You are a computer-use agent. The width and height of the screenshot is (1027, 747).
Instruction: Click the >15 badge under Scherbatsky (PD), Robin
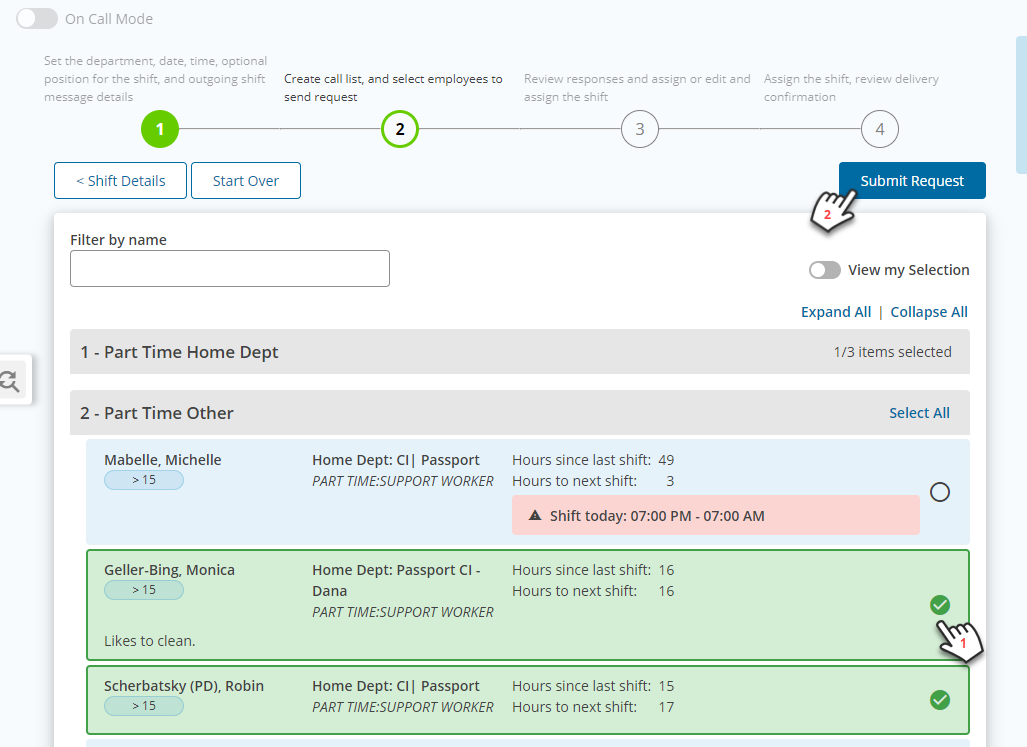(x=144, y=706)
